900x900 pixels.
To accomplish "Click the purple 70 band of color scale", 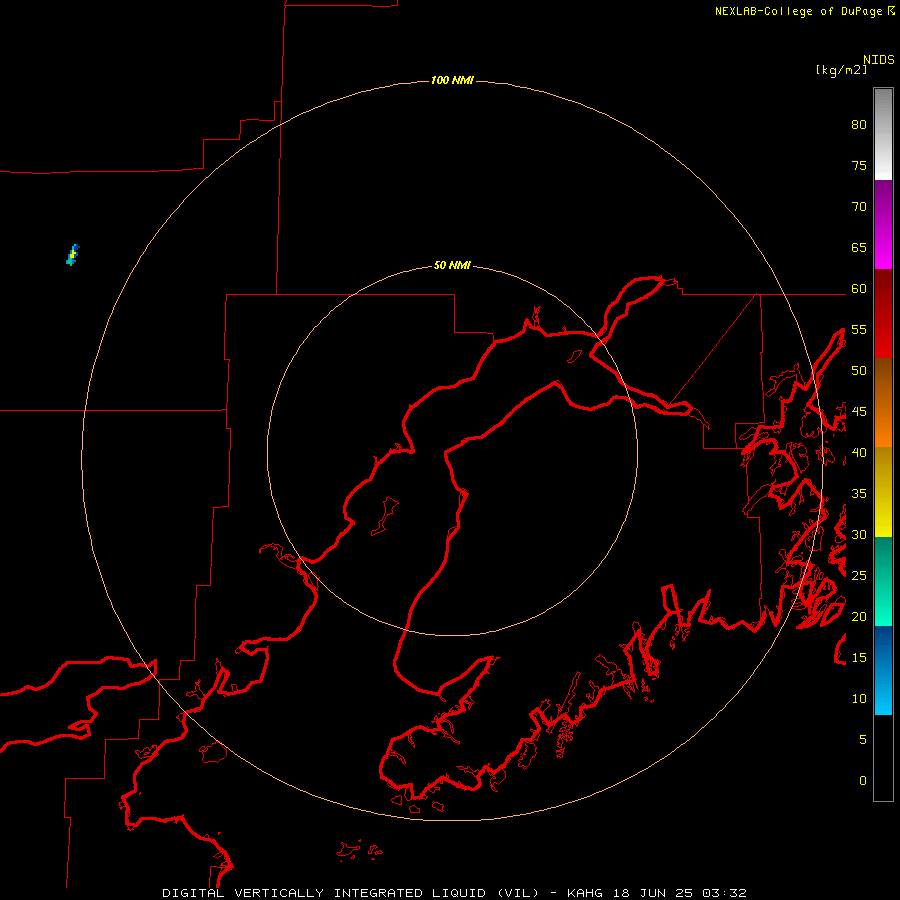I will pyautogui.click(x=883, y=204).
